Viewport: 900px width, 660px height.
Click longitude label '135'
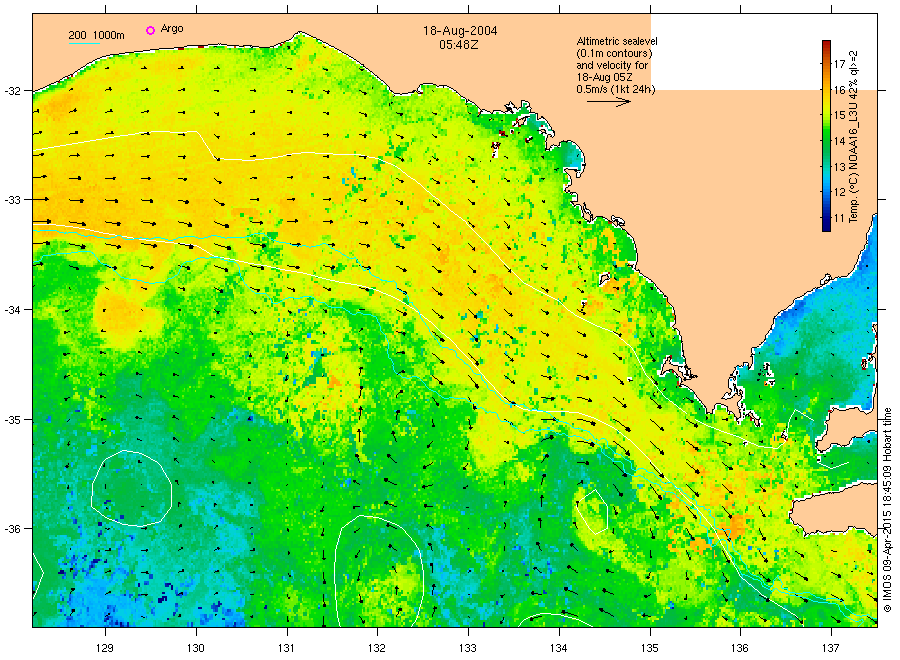[x=650, y=648]
